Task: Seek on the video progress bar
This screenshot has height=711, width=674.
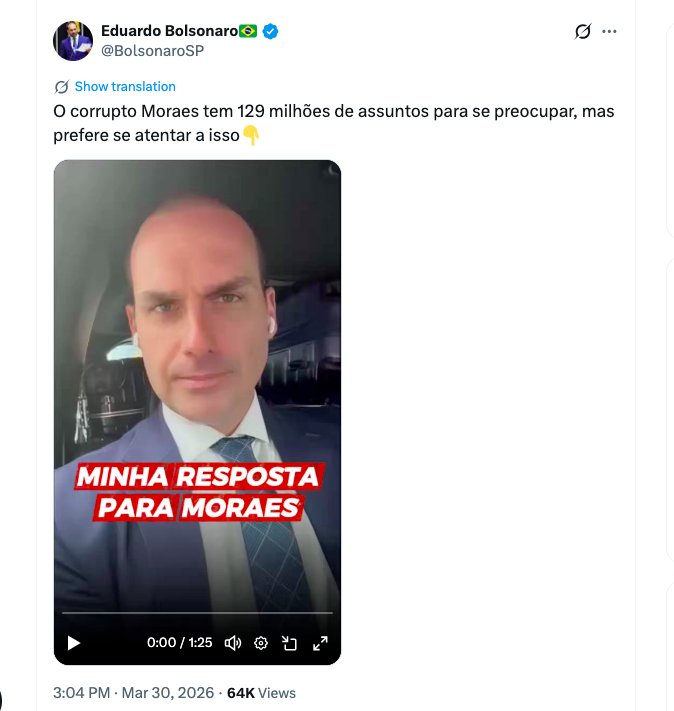Action: pyautogui.click(x=197, y=613)
